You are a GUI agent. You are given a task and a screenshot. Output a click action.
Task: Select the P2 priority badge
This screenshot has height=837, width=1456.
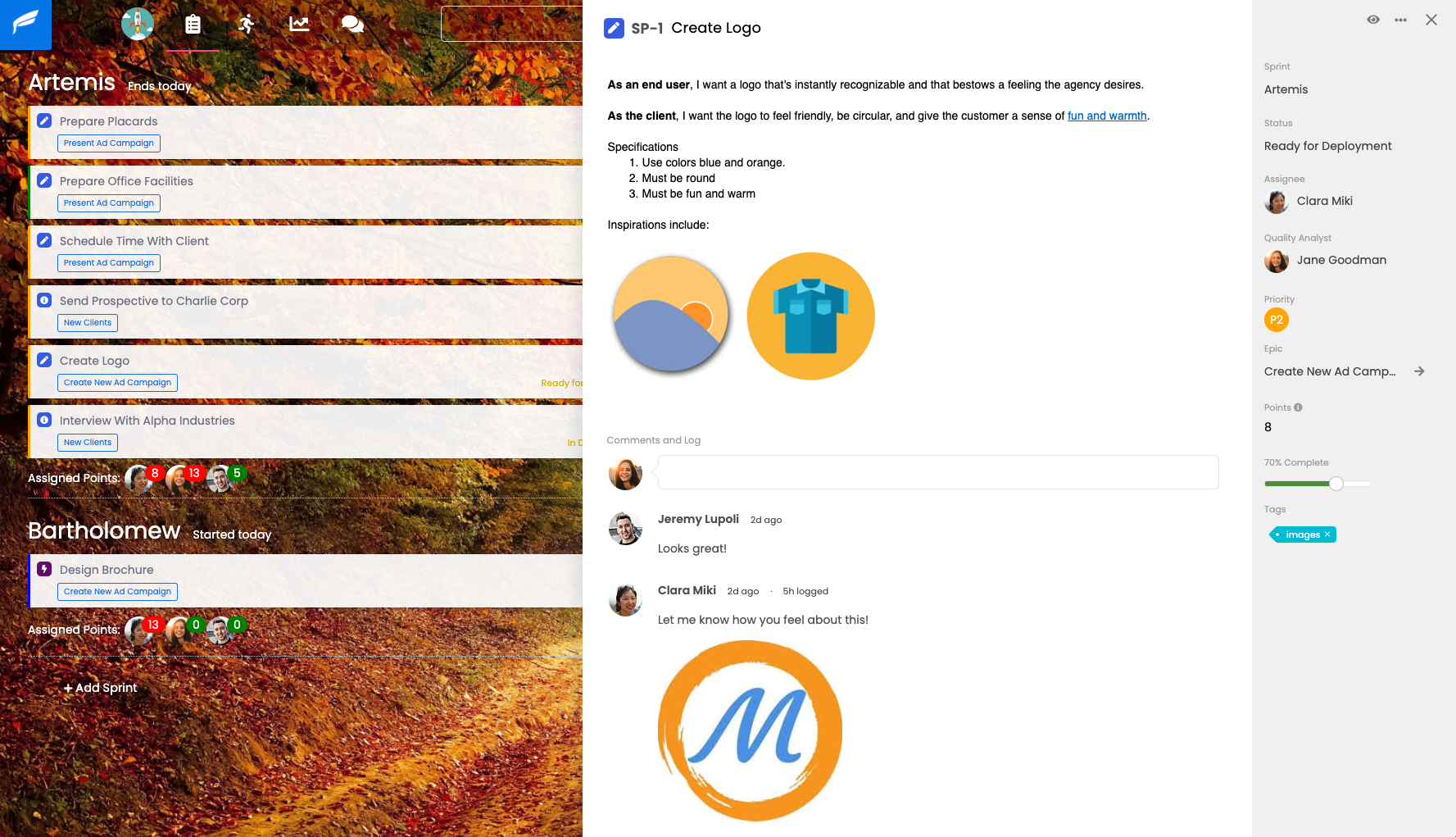click(x=1277, y=320)
